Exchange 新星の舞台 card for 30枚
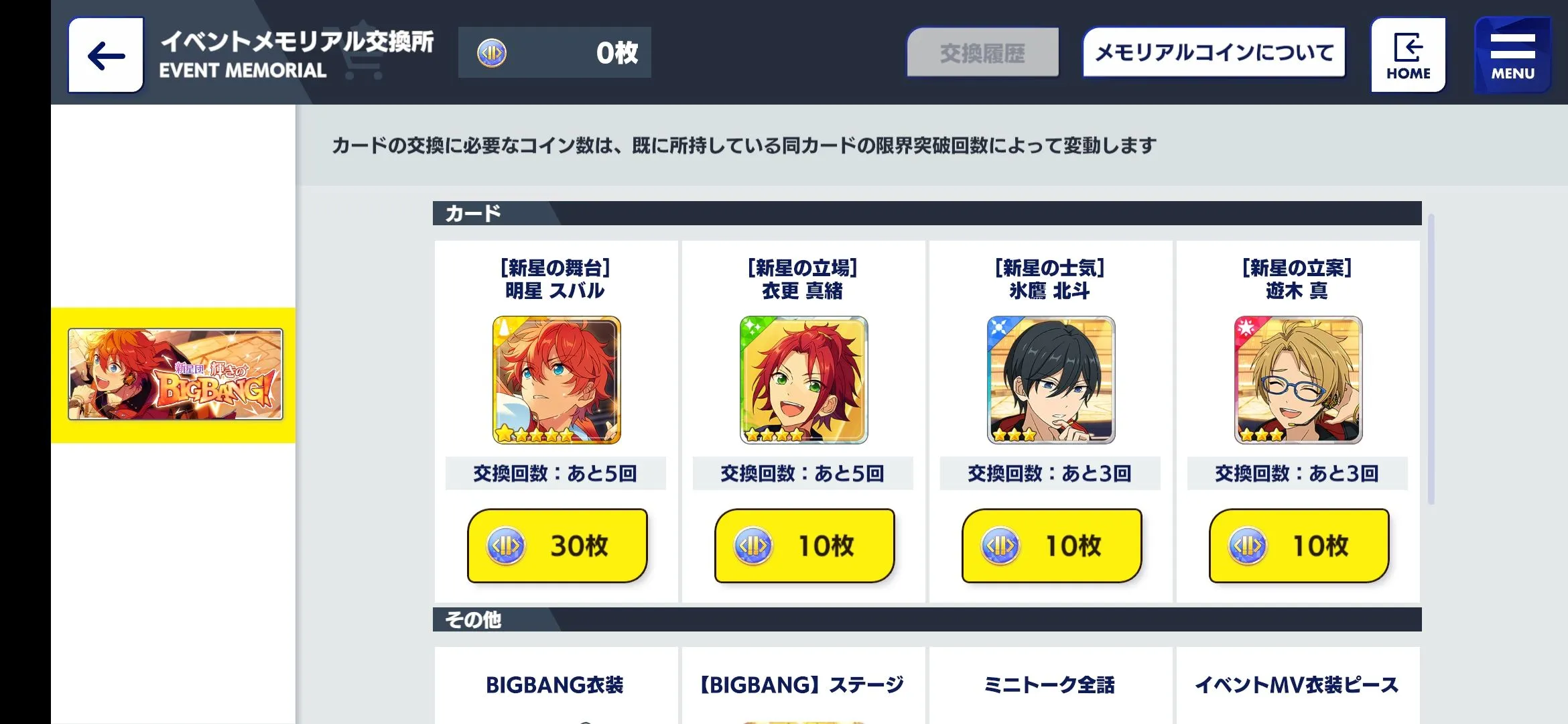The image size is (1568, 724). [x=557, y=545]
